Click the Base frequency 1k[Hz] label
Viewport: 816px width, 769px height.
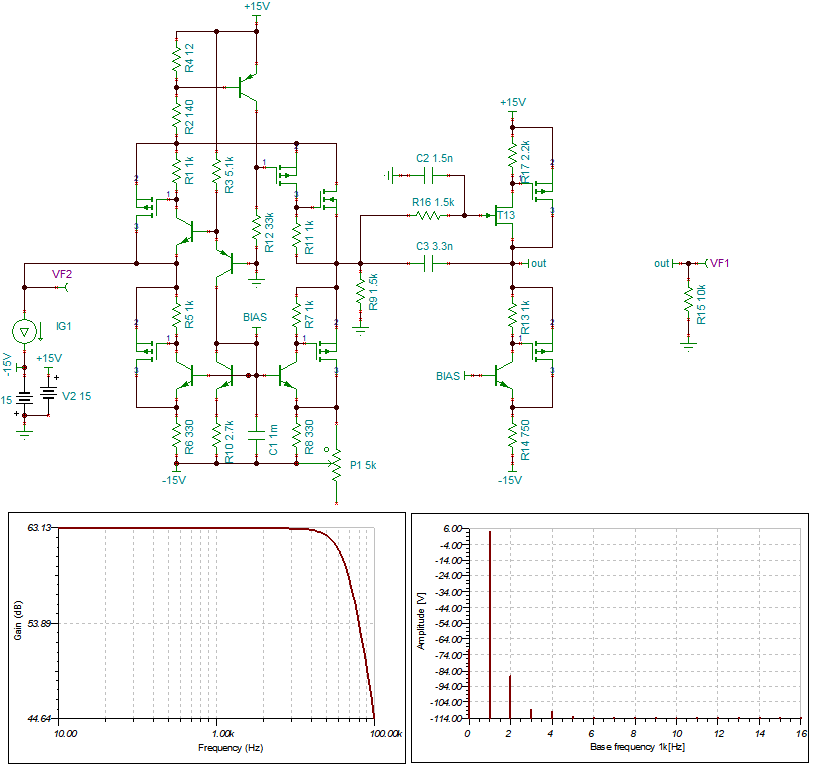638,747
